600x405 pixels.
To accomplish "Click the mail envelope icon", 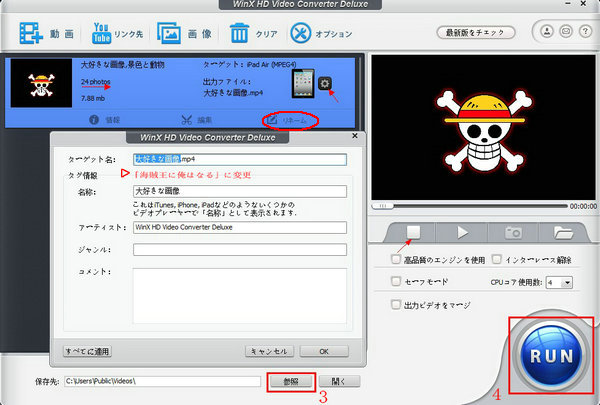I will click(566, 31).
